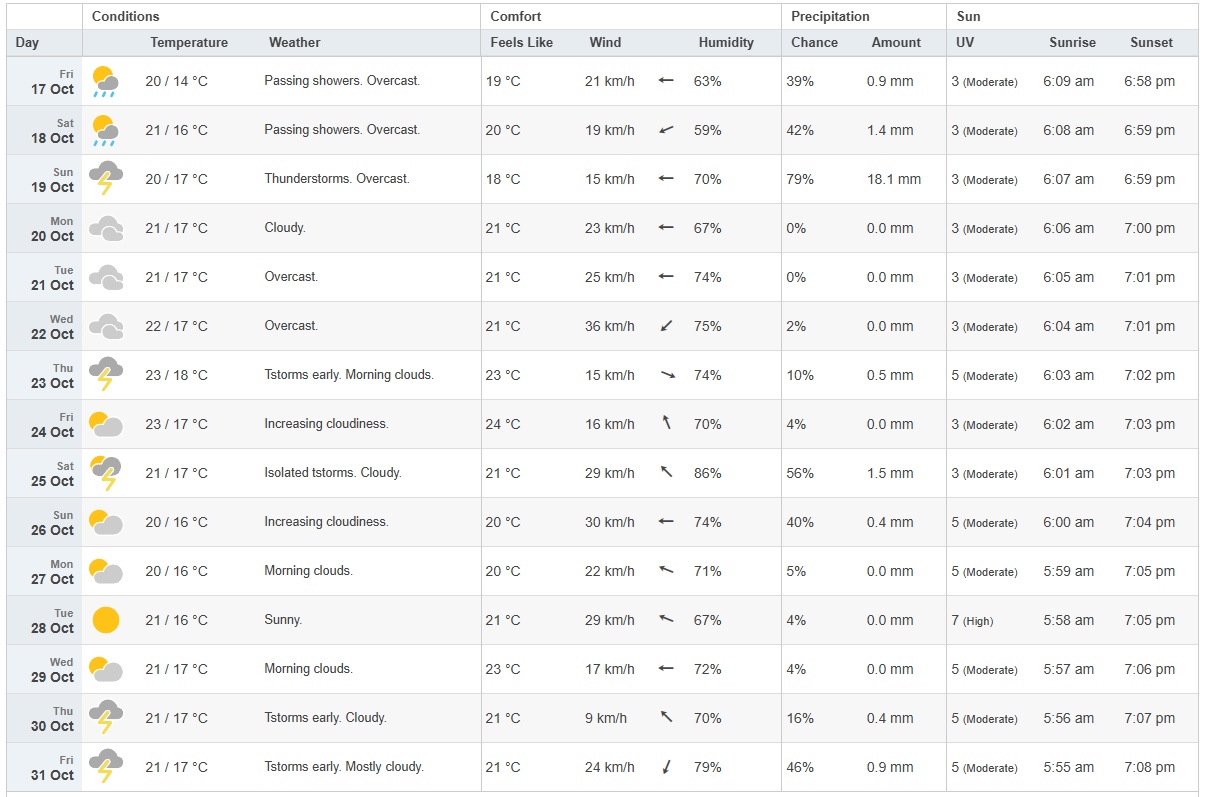Click the sunny icon for Tue 28 Oct
This screenshot has width=1206, height=797.
pos(105,620)
